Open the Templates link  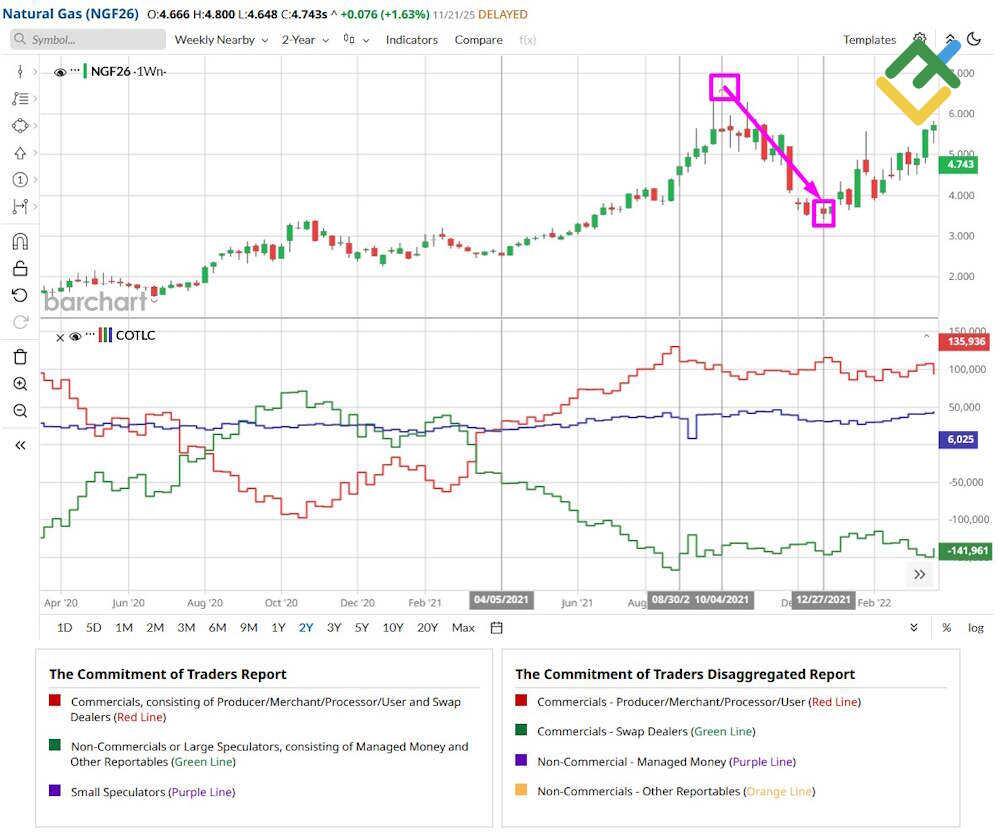click(868, 40)
